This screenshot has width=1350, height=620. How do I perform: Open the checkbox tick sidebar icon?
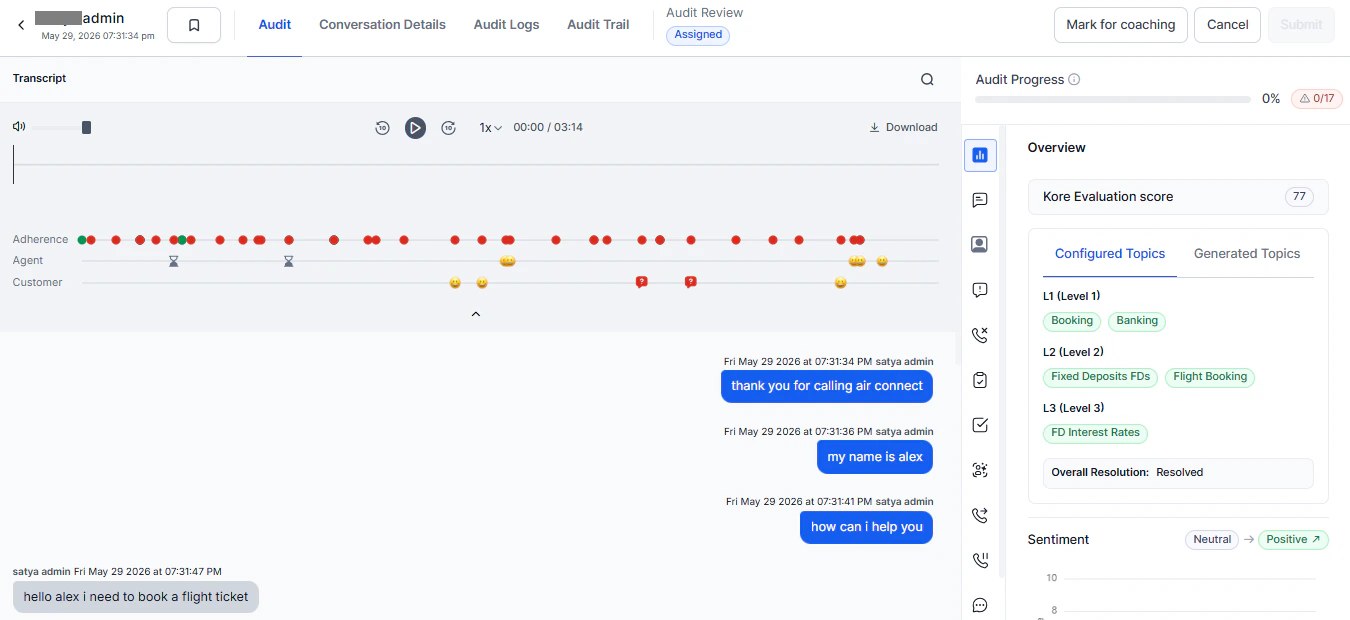click(980, 425)
